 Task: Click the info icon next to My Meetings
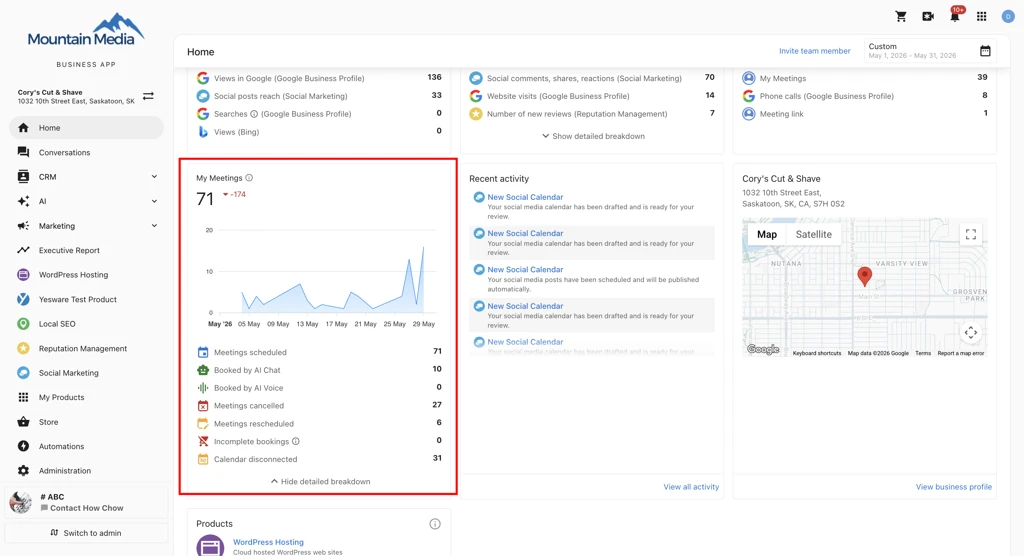click(x=249, y=178)
